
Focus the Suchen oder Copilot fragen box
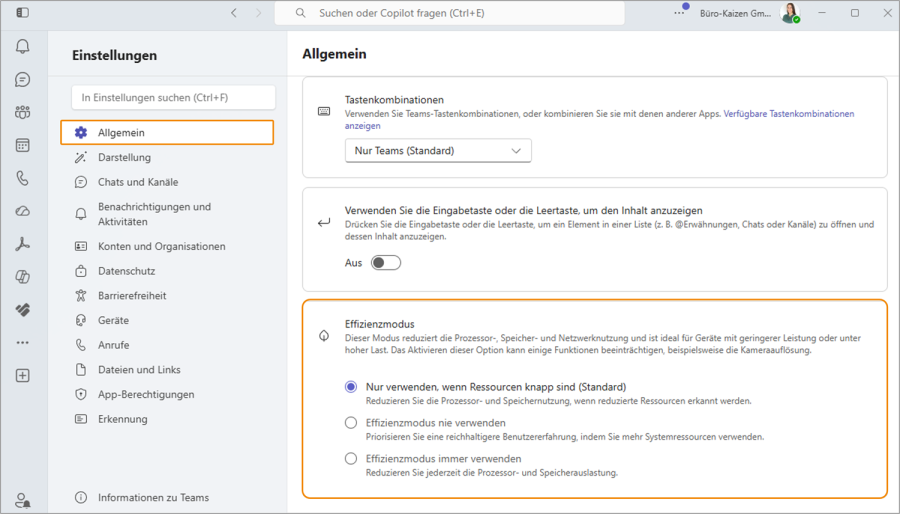(x=449, y=13)
